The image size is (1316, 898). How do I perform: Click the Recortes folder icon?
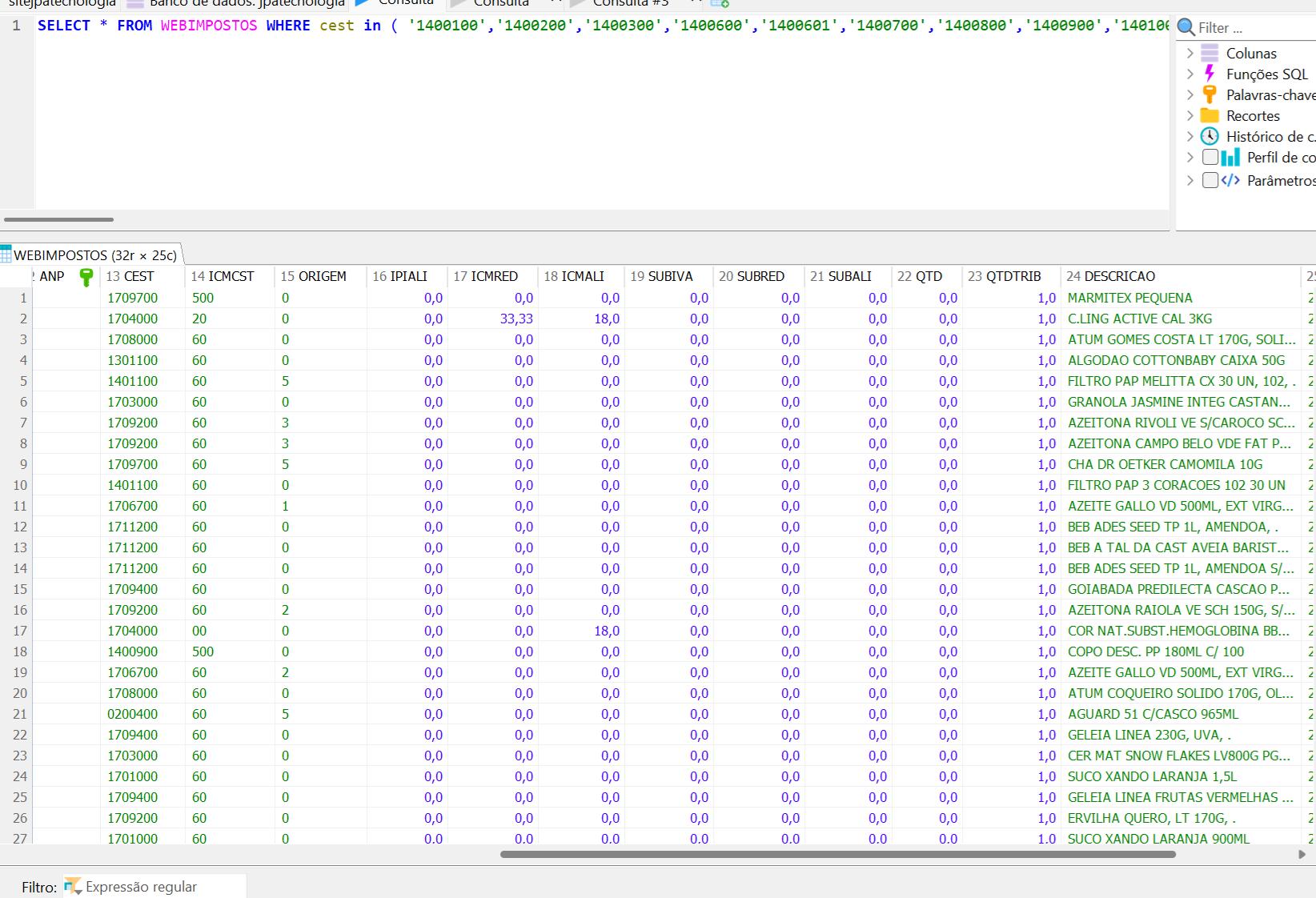(x=1210, y=116)
